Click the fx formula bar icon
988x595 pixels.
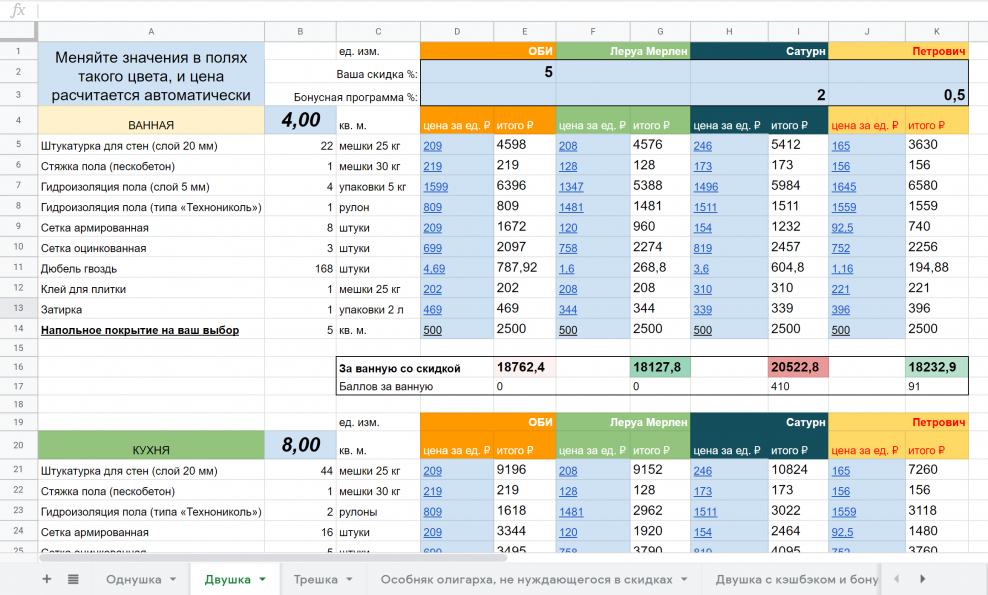[x=17, y=11]
